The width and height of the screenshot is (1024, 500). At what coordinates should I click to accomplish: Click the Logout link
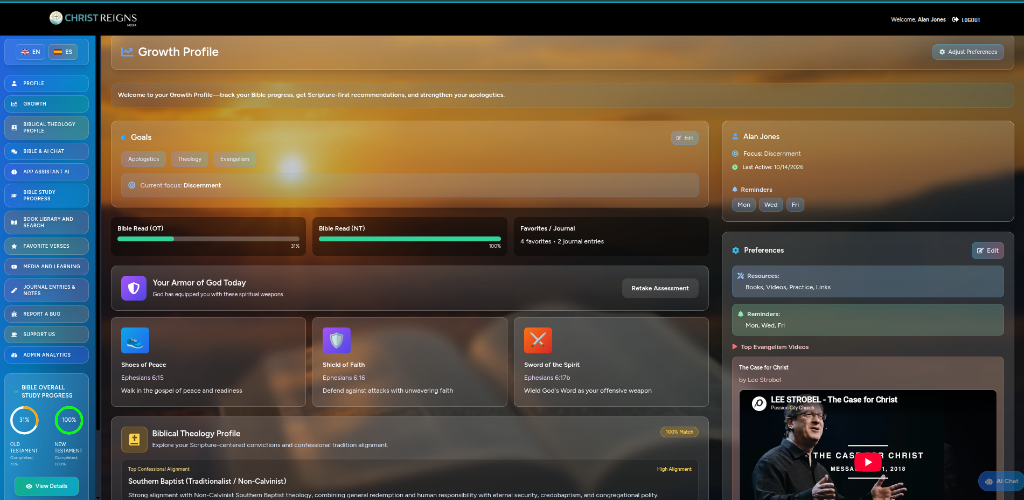(x=967, y=20)
